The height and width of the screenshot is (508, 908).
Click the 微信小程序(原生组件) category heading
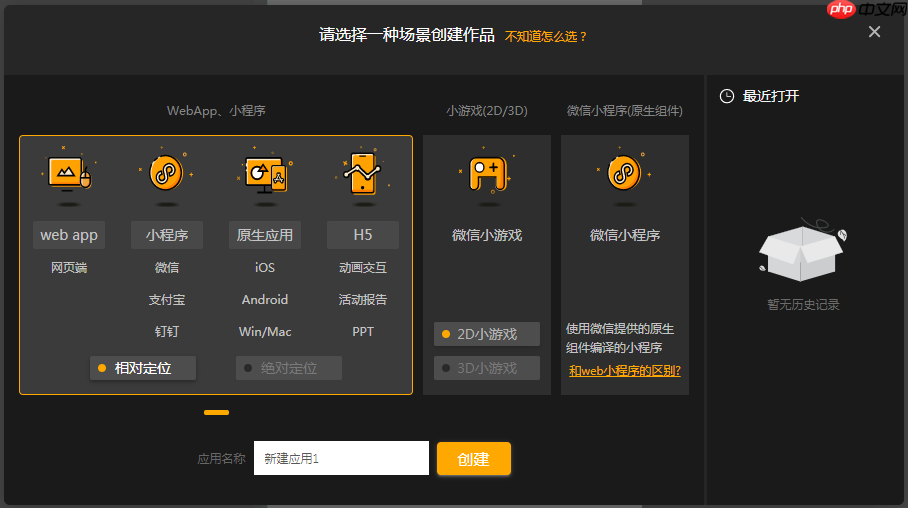click(x=625, y=111)
